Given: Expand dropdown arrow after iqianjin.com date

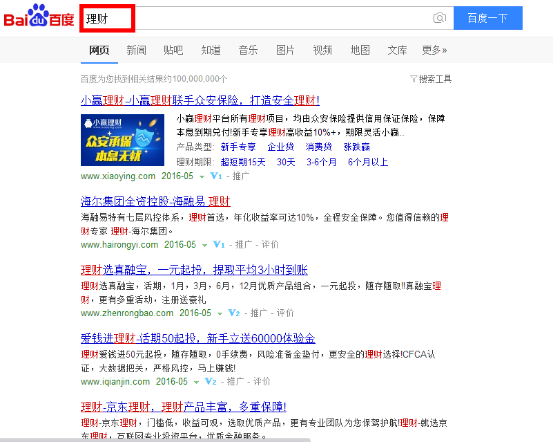Looking at the screenshot, I should [x=196, y=382].
